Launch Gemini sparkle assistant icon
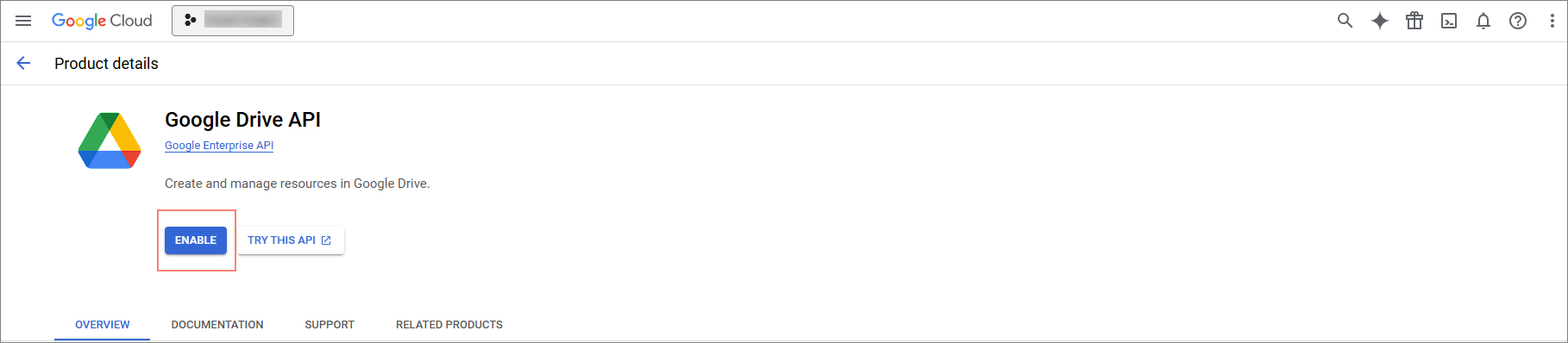This screenshot has height=343, width=1568. pyautogui.click(x=1380, y=21)
